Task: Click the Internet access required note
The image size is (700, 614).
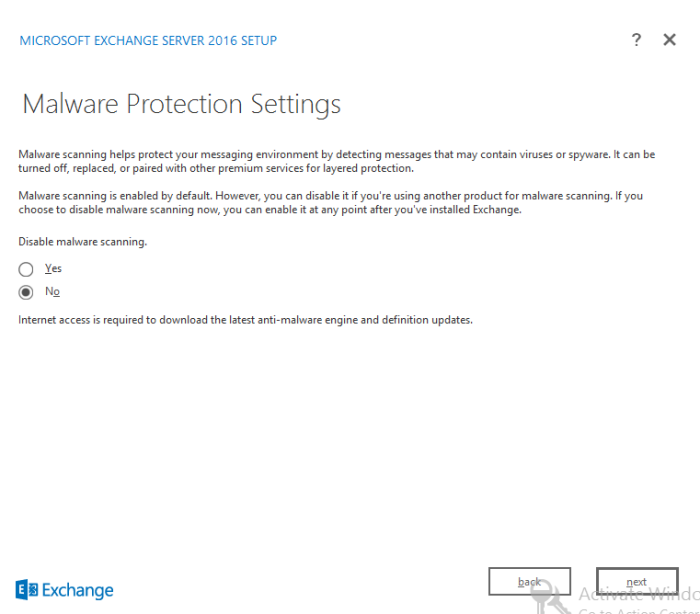Action: [245, 320]
